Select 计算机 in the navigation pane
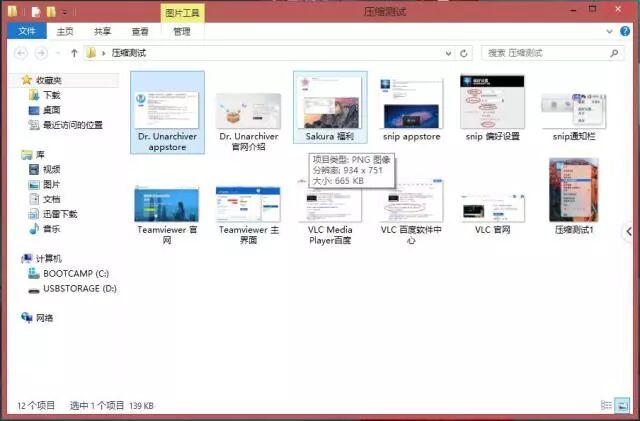Screen dimensions: 640x421 point(49,258)
